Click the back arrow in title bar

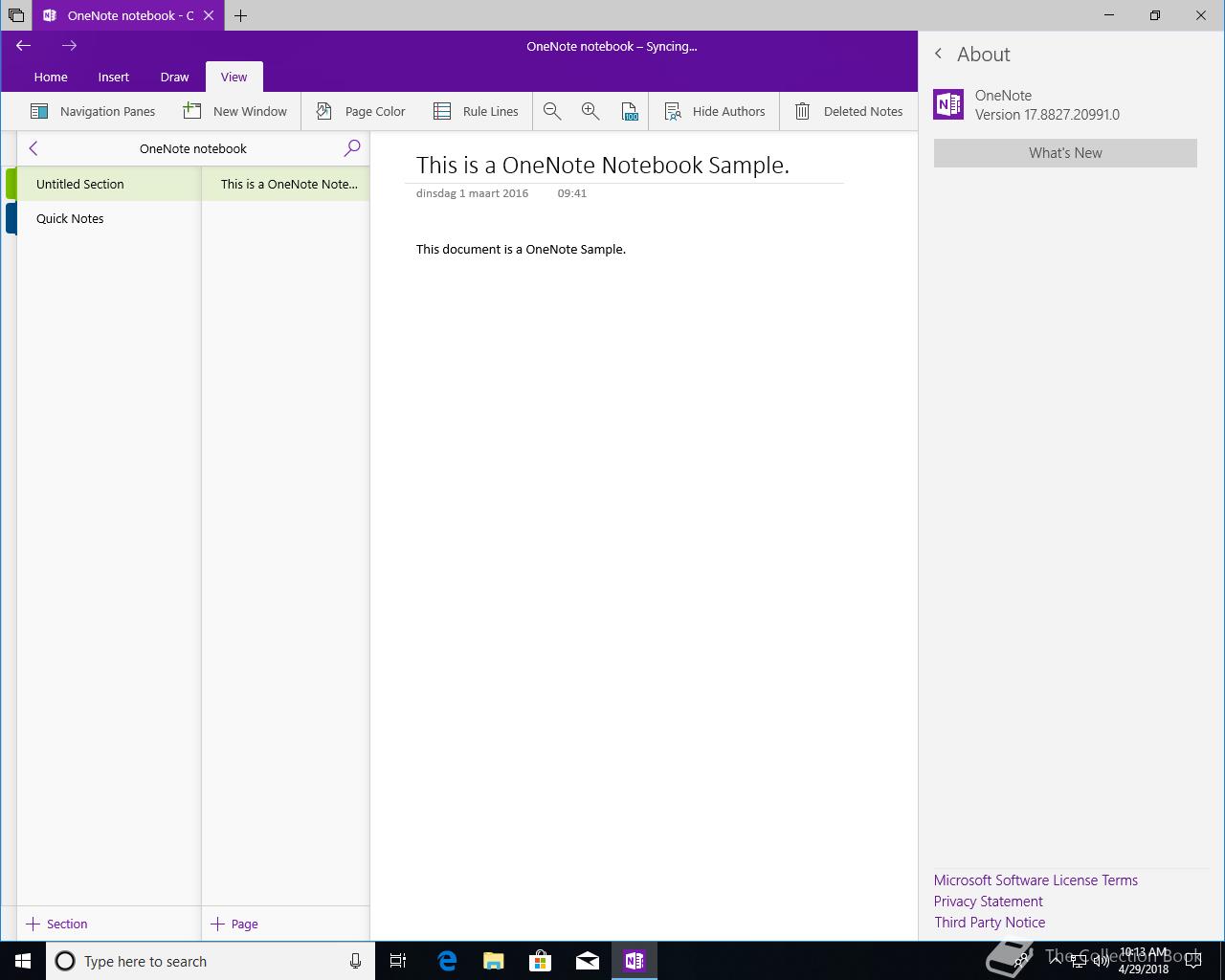[24, 46]
